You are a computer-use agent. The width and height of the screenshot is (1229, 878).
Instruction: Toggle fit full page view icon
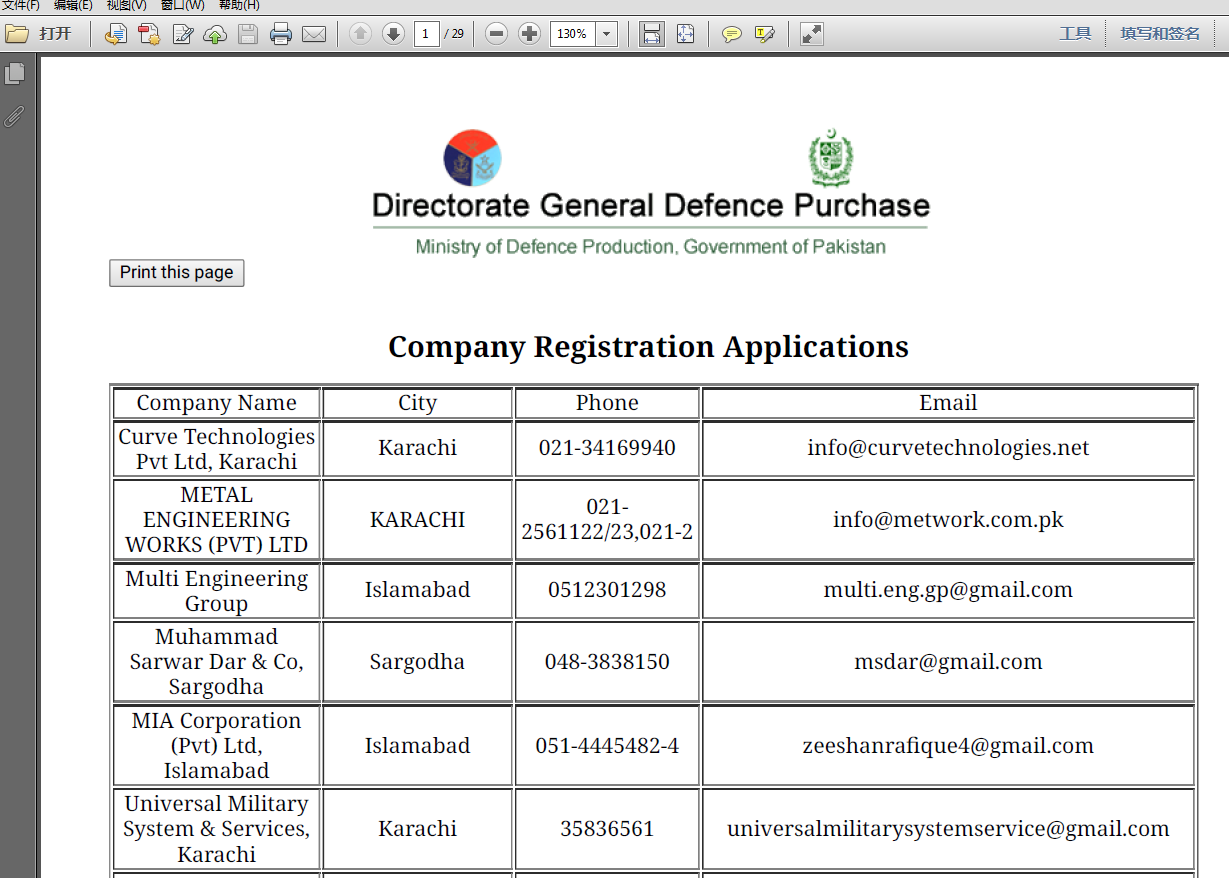(x=685, y=34)
